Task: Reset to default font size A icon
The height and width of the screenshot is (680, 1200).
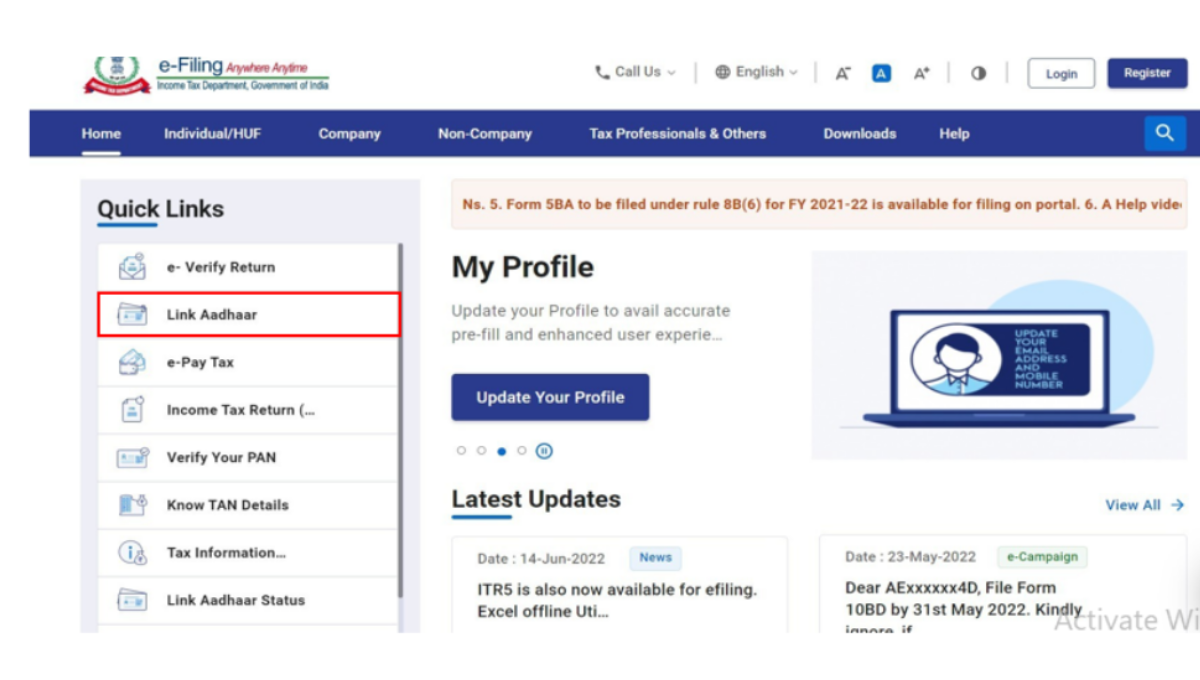Action: [x=881, y=73]
